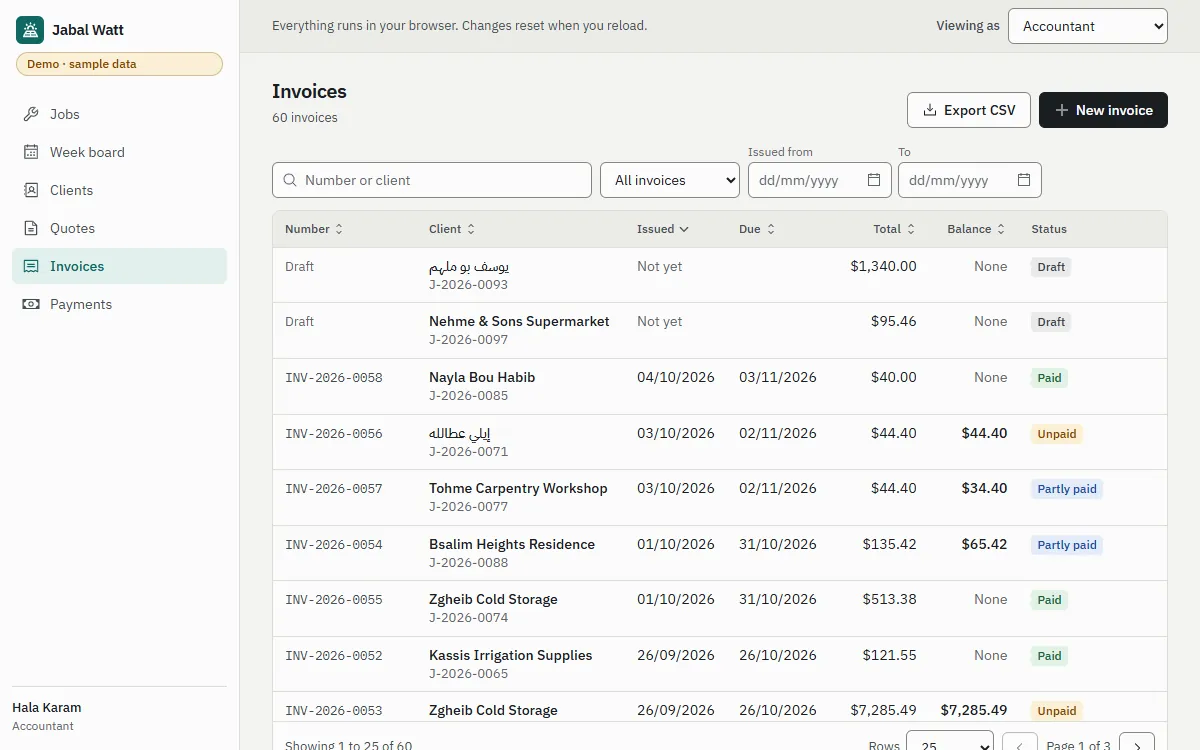Click Partly paid badge on INV-2026-0057

[x=1067, y=489]
